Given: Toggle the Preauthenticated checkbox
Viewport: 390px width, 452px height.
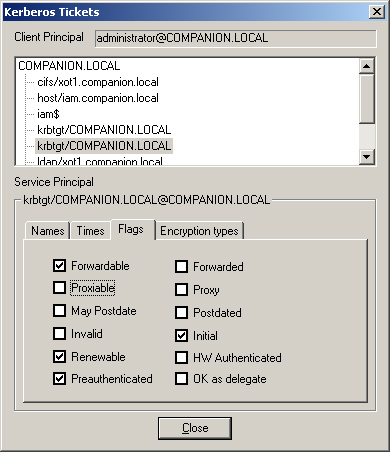Looking at the screenshot, I should pos(59,379).
